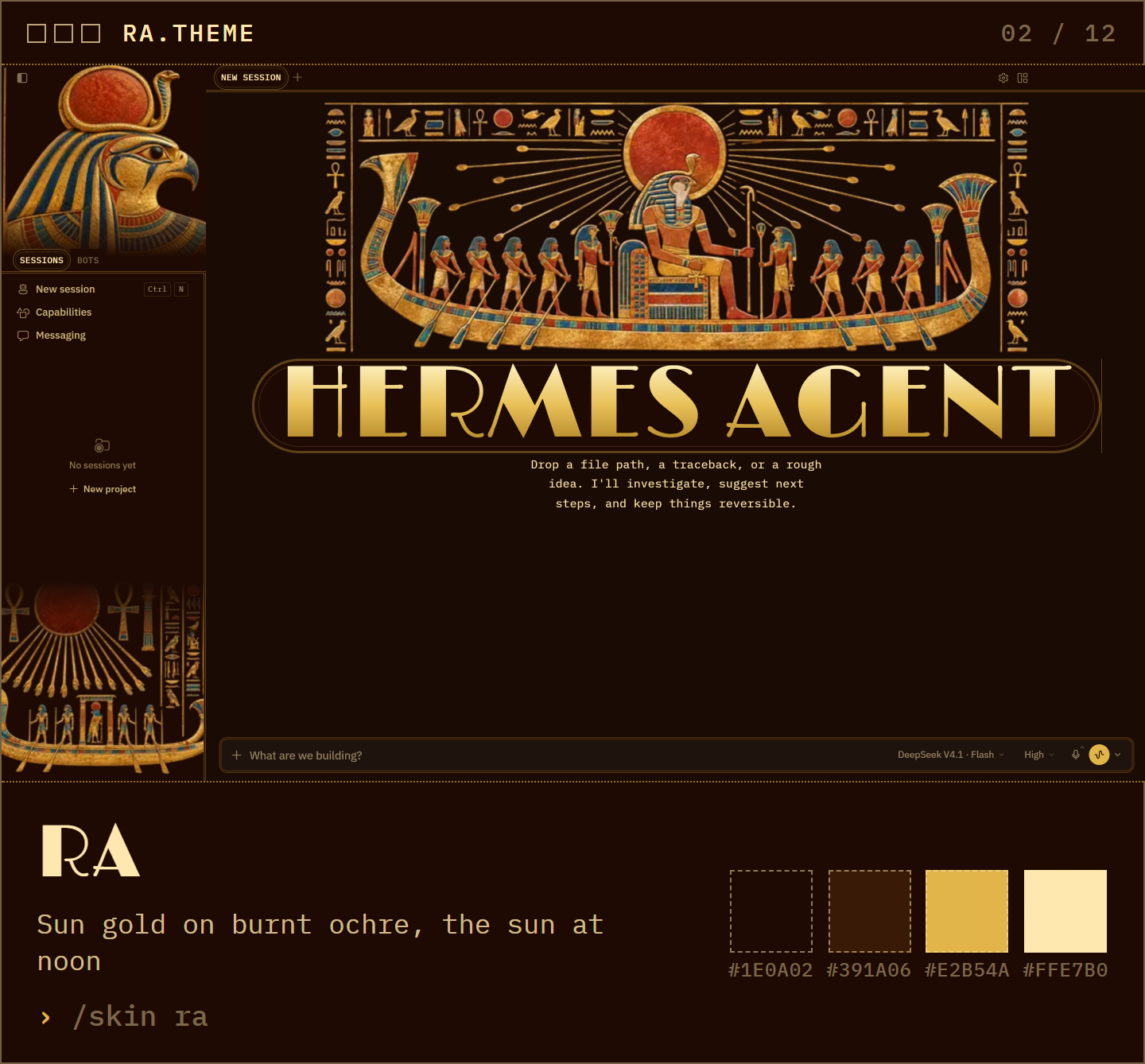Click the third square in header
The width and height of the screenshot is (1145, 1064).
pyautogui.click(x=91, y=33)
